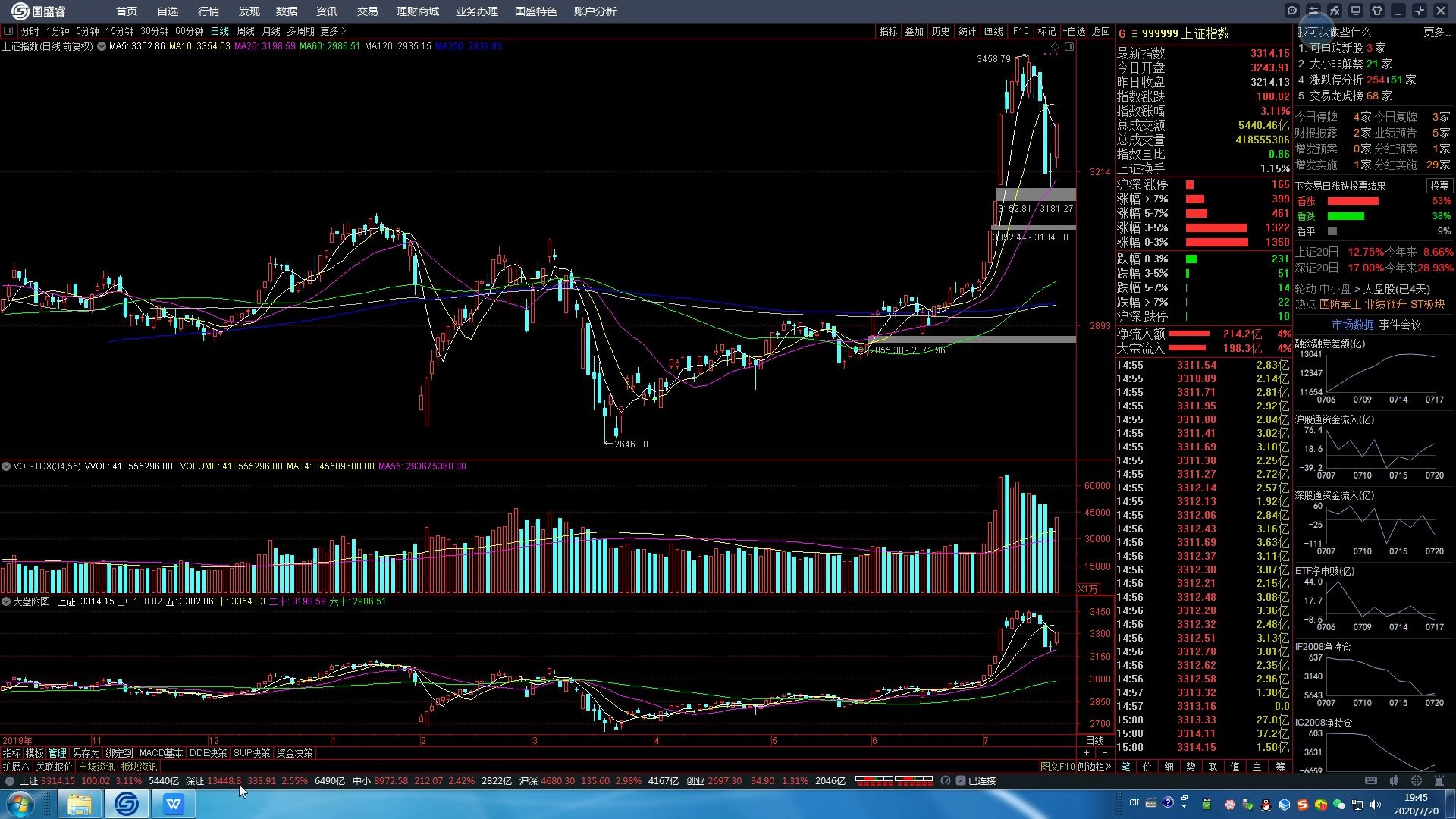Open the 板块资讯 tab
The width and height of the screenshot is (1456, 819).
pyautogui.click(x=139, y=767)
